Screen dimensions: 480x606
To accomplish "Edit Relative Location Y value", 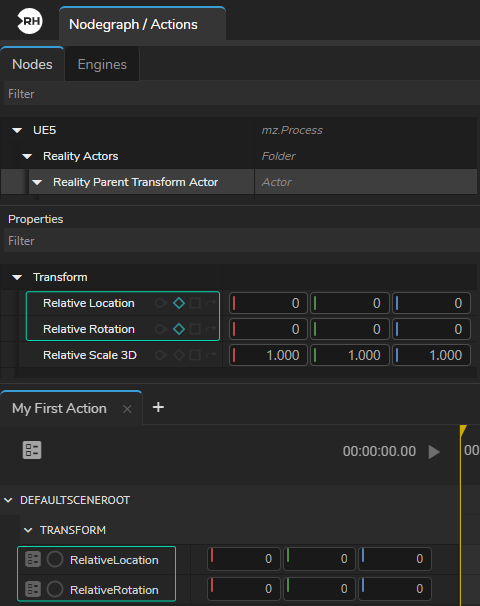I will coord(350,303).
